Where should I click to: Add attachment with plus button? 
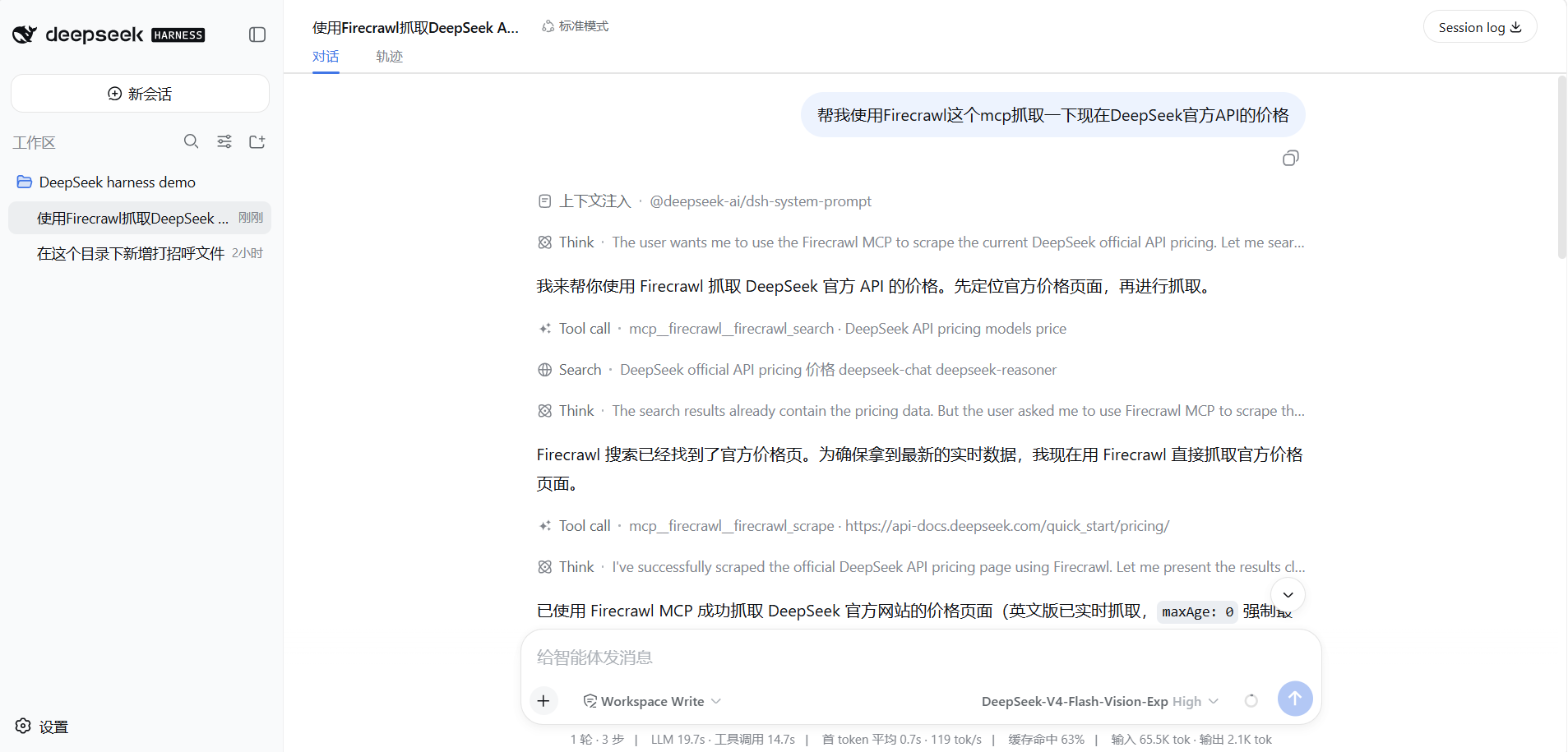543,701
